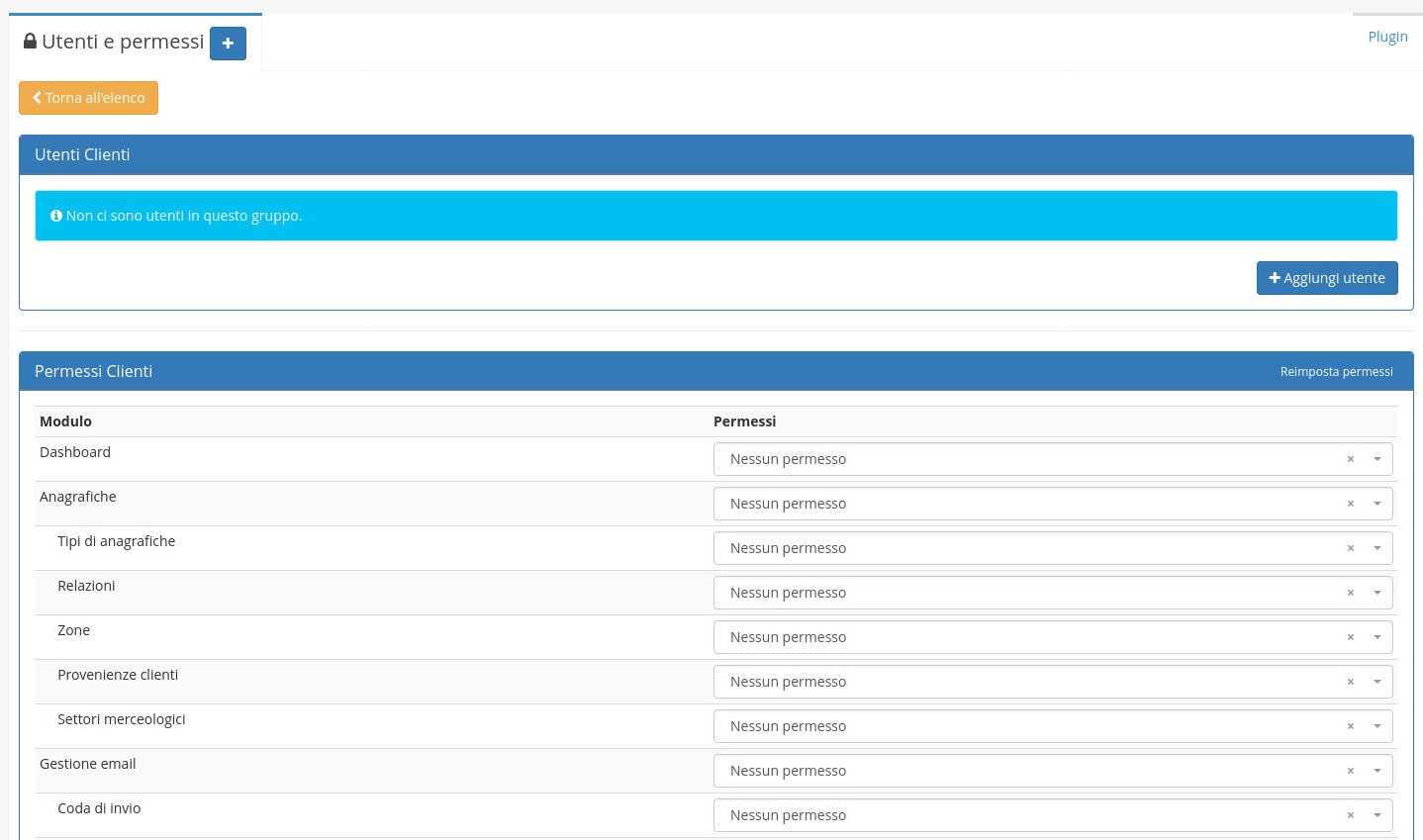Clear the Provenienze clienti permission x icon

coord(1350,682)
